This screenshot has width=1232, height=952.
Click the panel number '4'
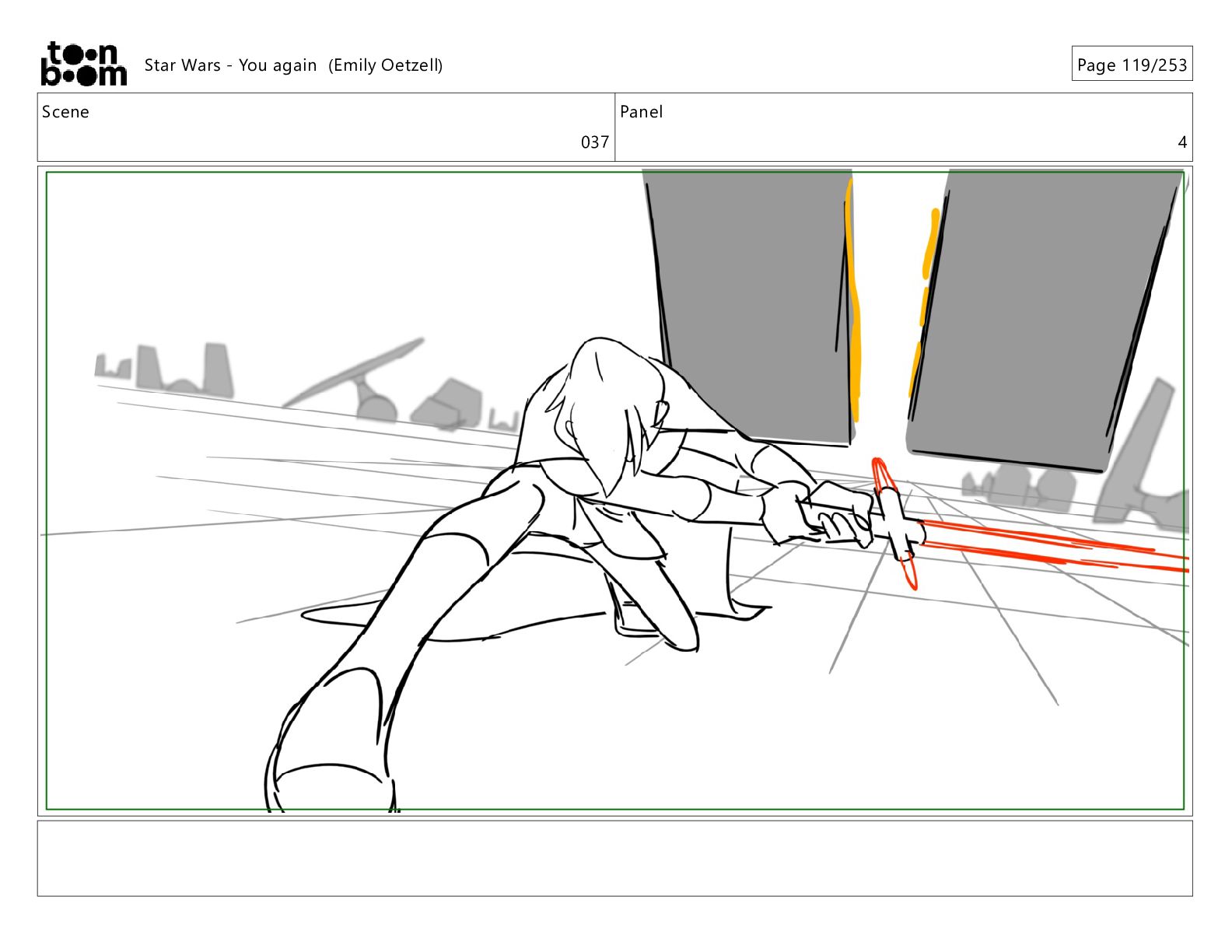pyautogui.click(x=1182, y=142)
